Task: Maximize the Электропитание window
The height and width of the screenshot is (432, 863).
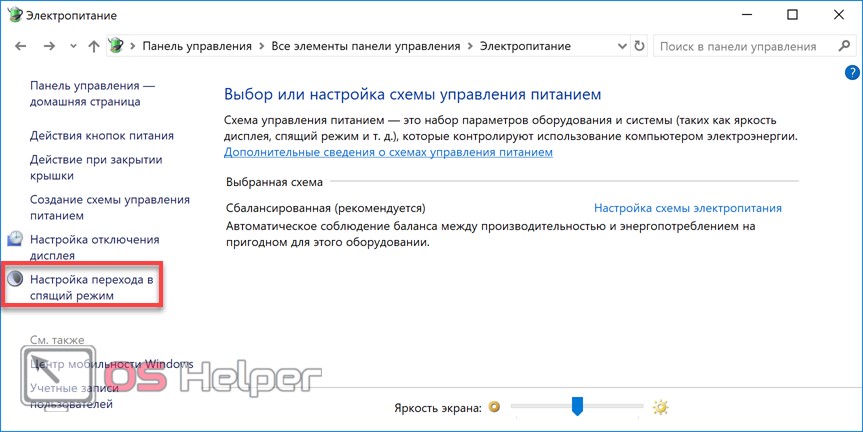Action: click(x=792, y=15)
